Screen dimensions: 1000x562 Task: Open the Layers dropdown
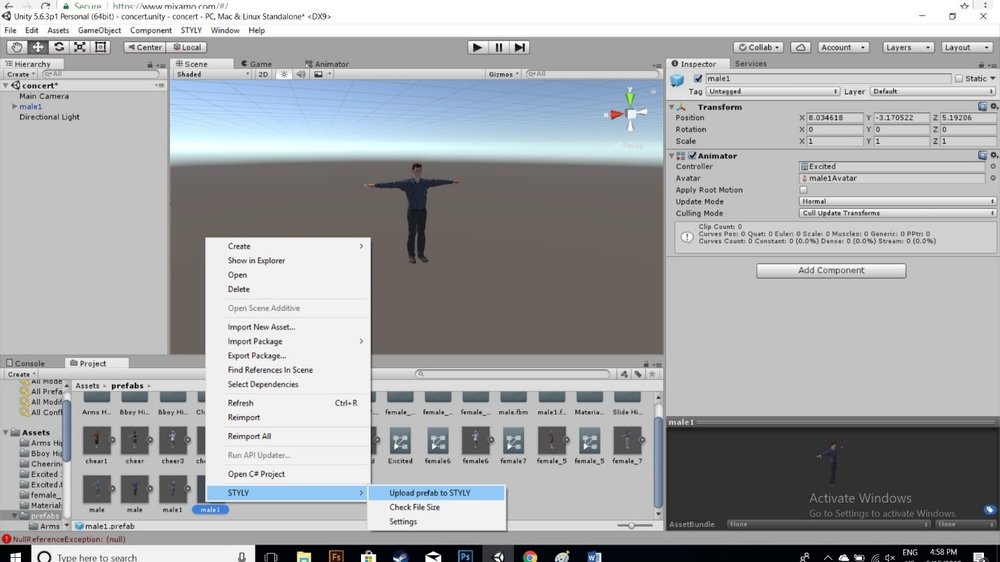(908, 47)
